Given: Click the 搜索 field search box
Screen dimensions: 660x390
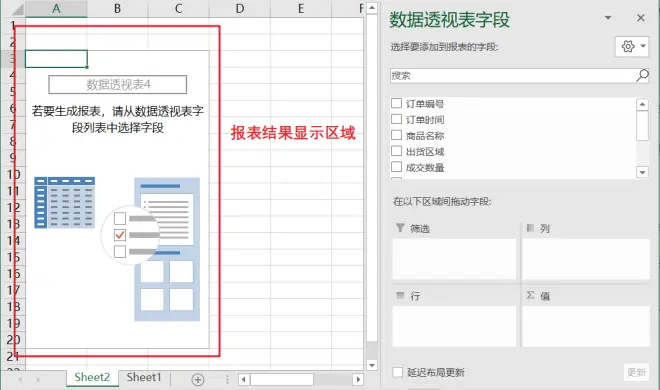Looking at the screenshot, I should [513, 76].
